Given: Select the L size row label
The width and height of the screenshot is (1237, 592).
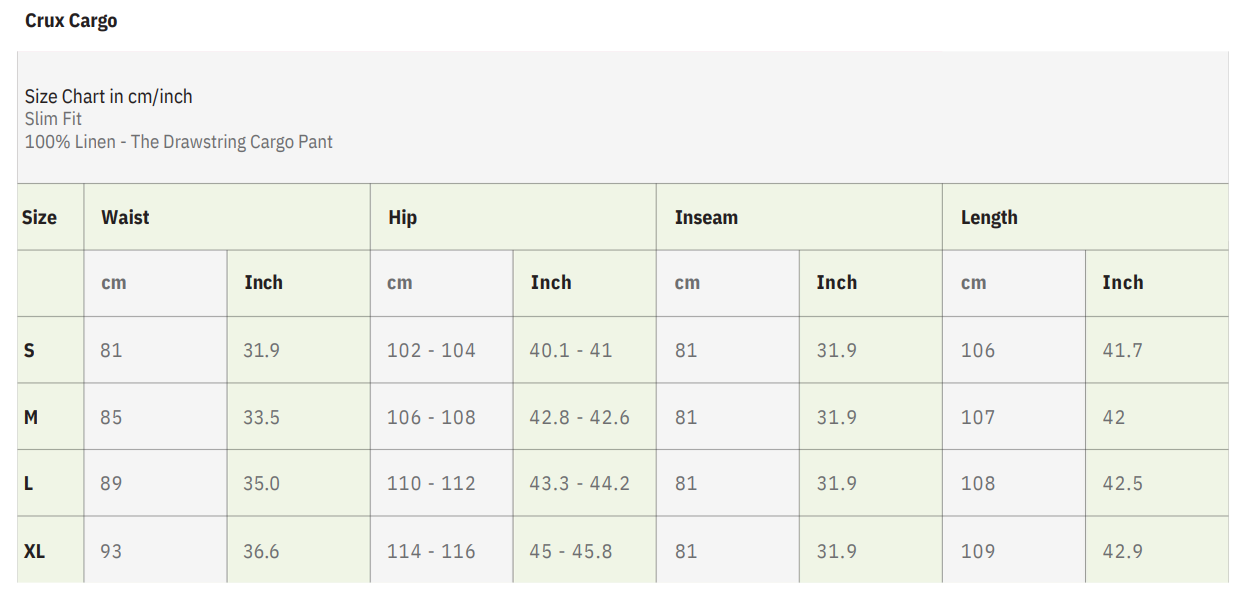Looking at the screenshot, I should [x=28, y=483].
